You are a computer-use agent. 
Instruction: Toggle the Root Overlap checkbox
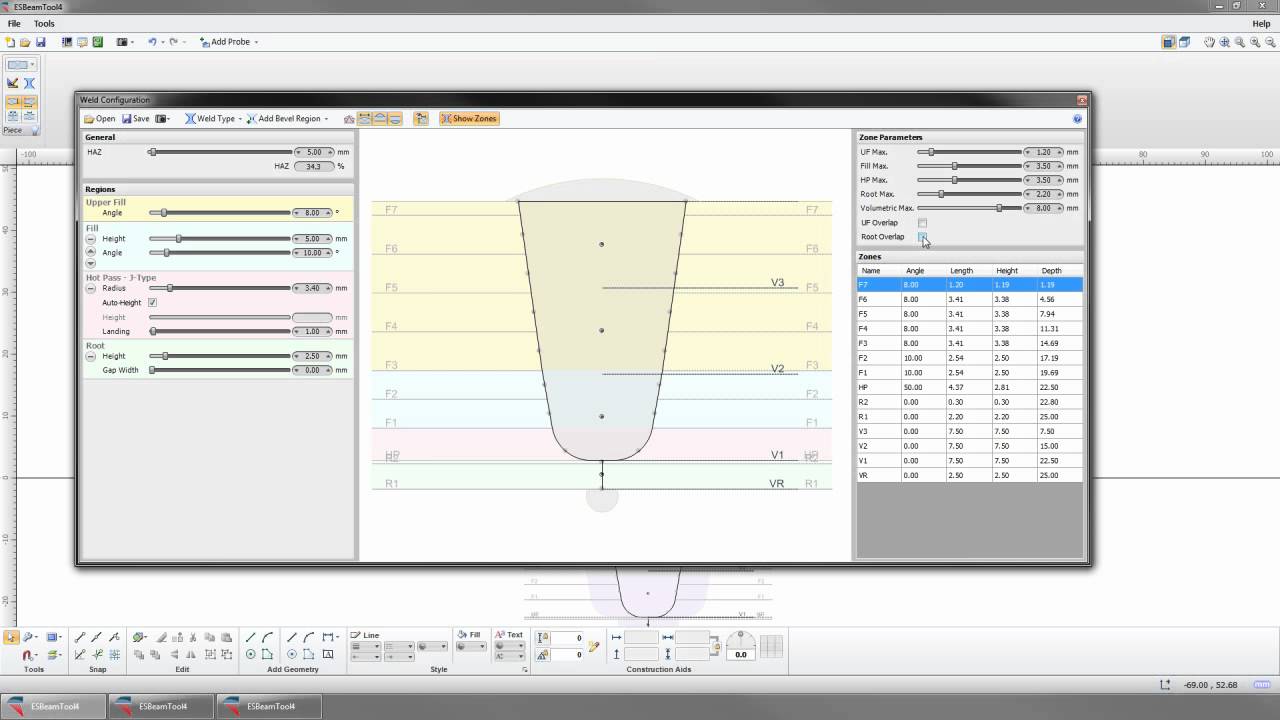click(922, 237)
